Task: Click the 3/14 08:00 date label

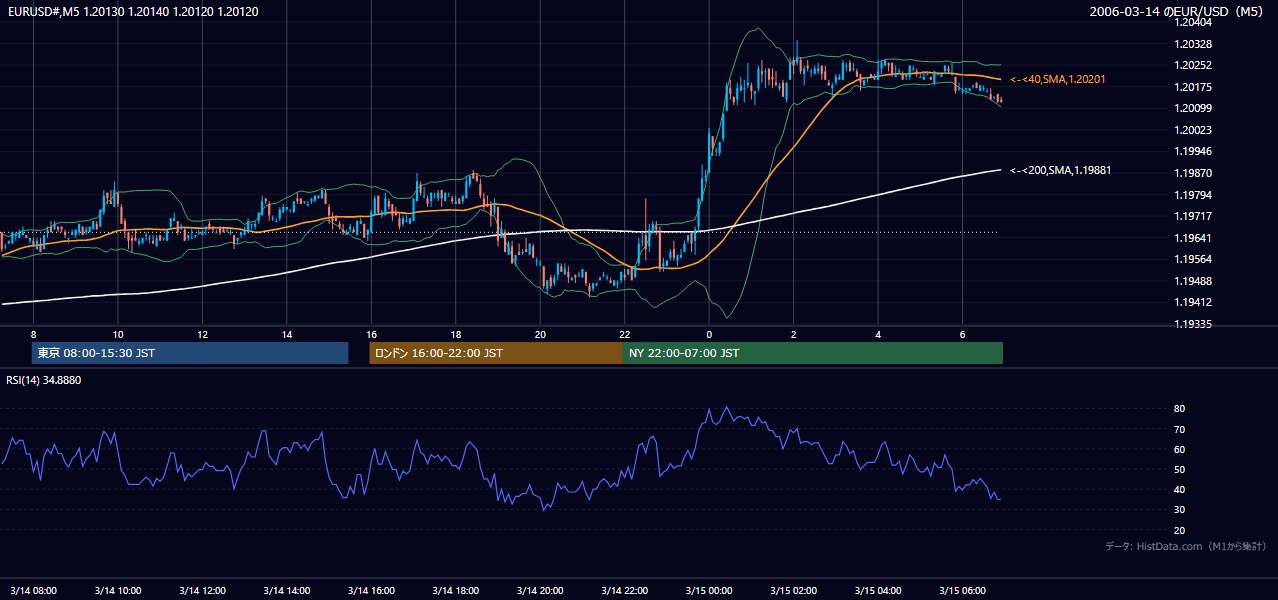Action: pos(33,591)
